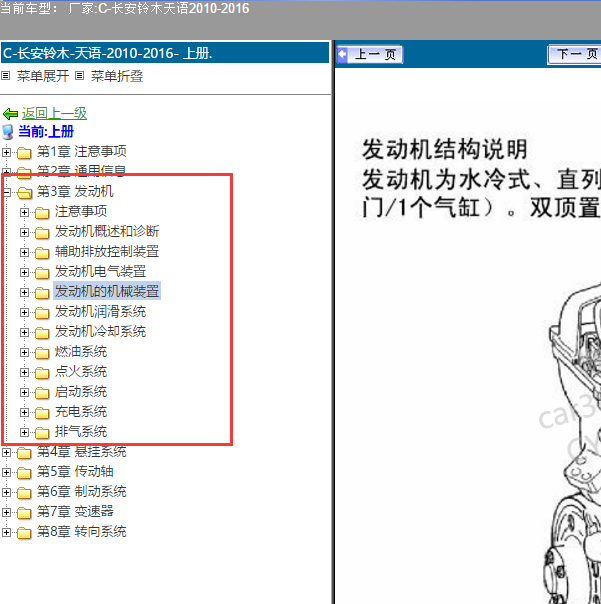
Task: Go to previous page with 上一页
Action: (369, 55)
